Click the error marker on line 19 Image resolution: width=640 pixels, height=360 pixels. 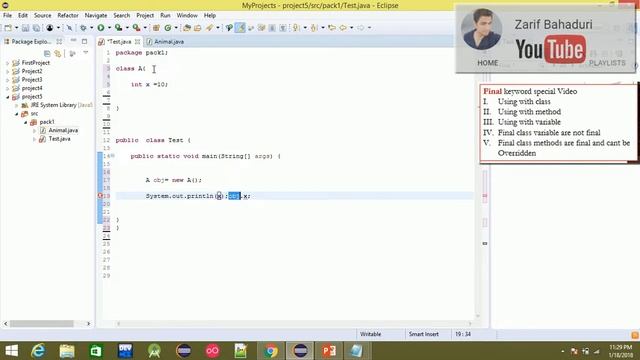click(100, 196)
